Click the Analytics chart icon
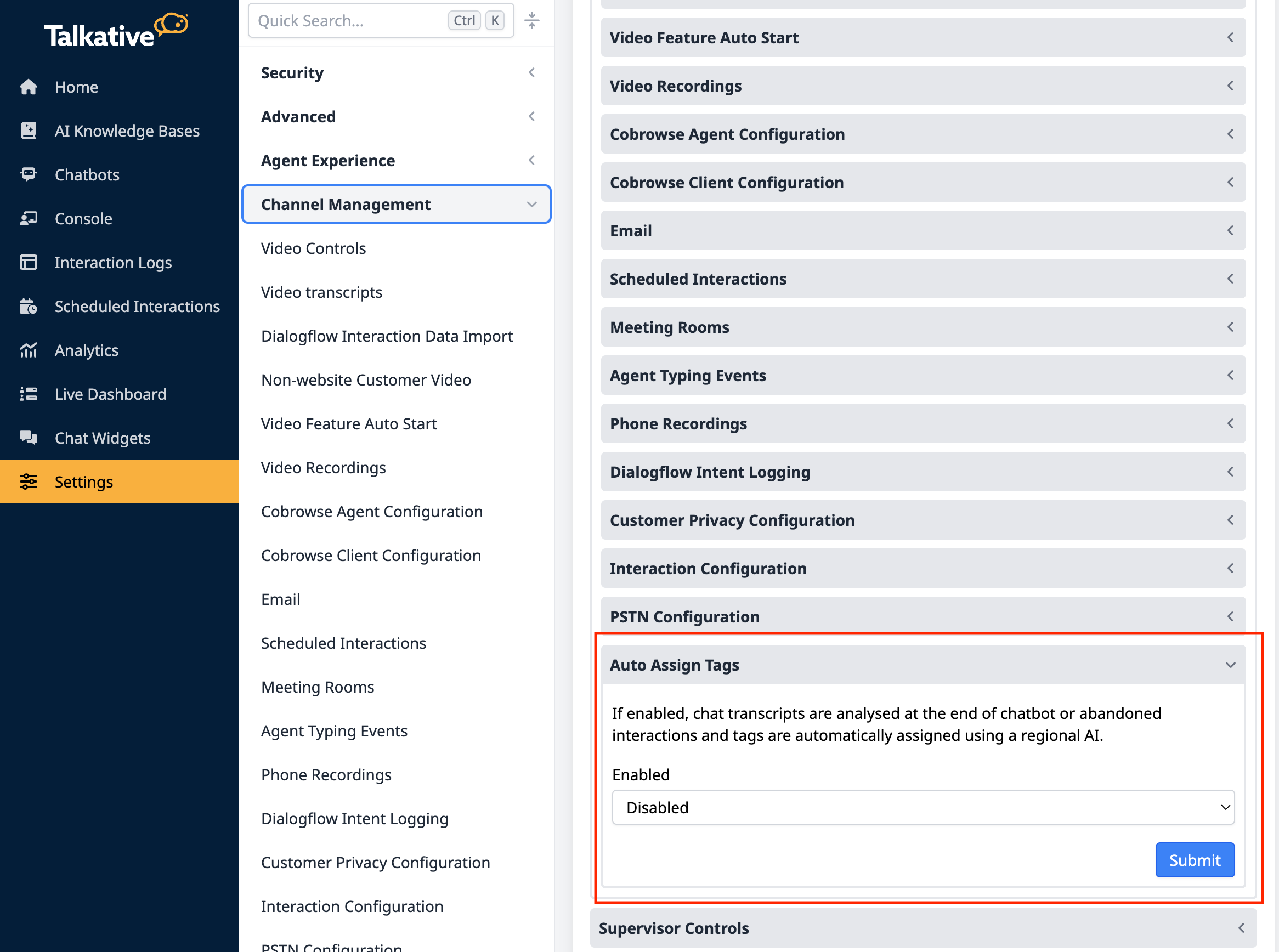The width and height of the screenshot is (1279, 952). [28, 350]
